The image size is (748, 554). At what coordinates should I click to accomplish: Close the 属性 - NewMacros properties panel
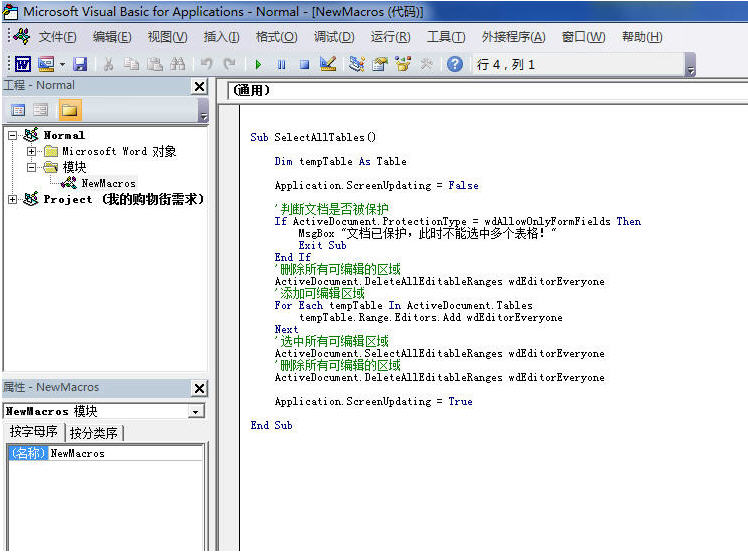click(x=199, y=388)
